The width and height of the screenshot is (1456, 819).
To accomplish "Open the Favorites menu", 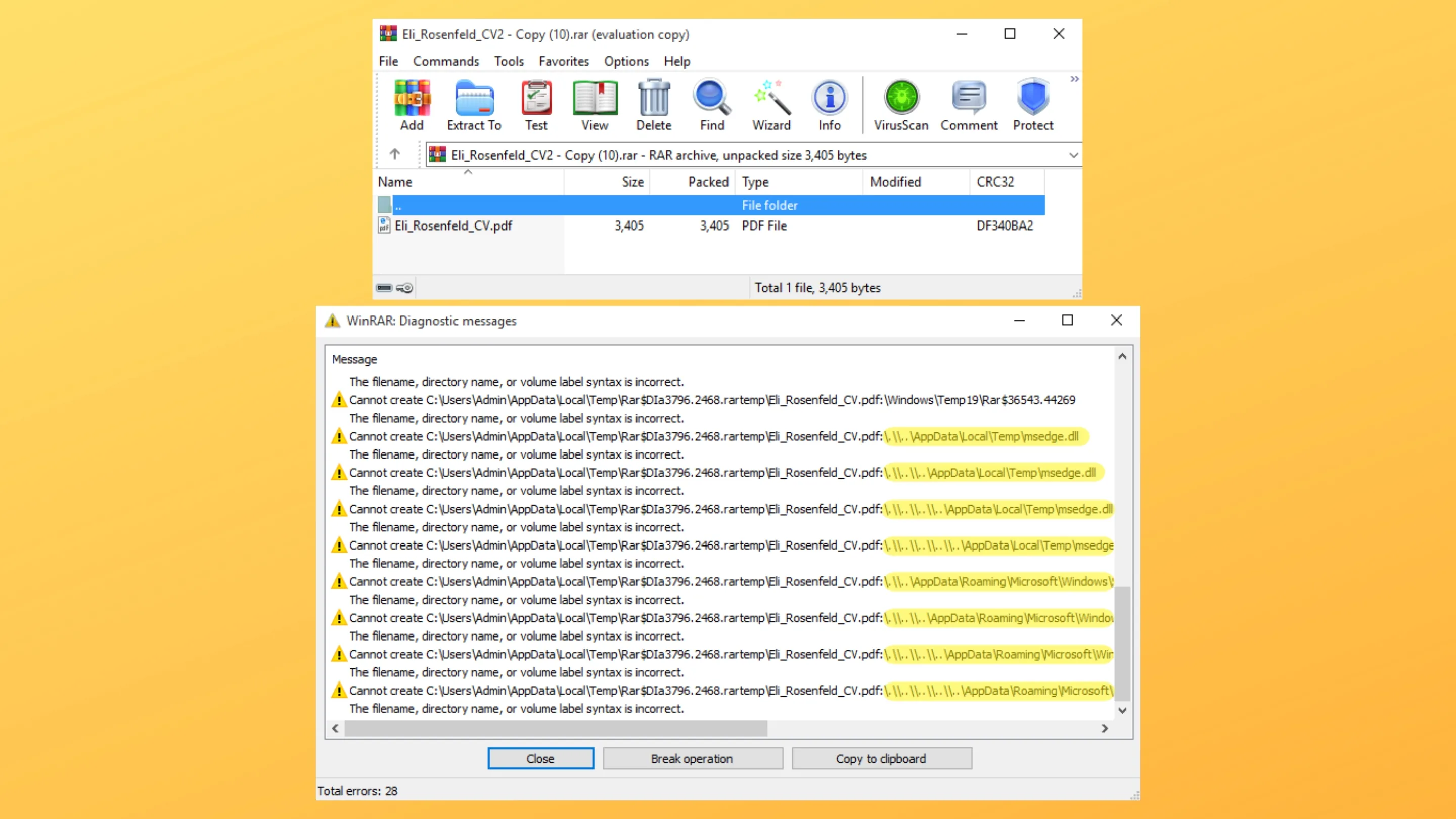I will tap(564, 61).
